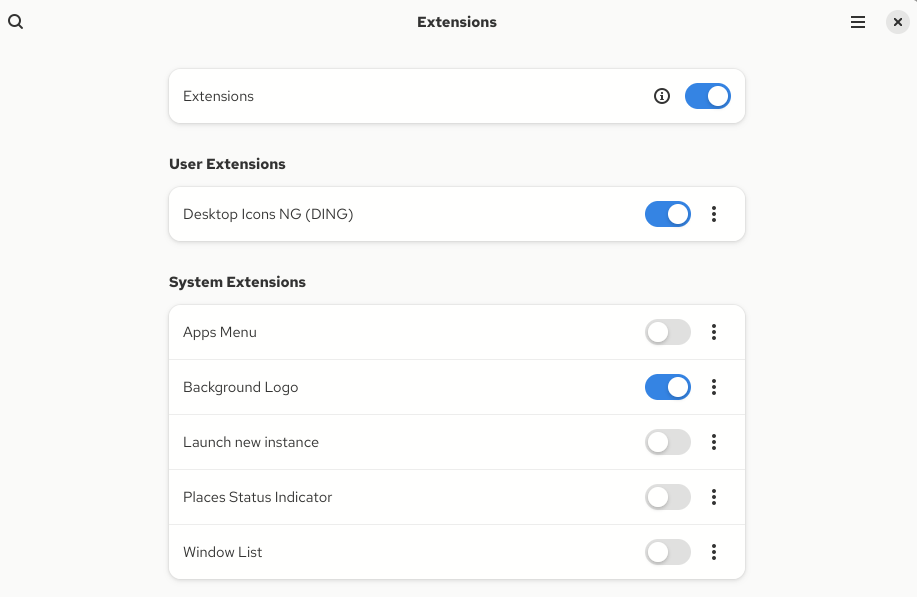Turn off the Background Logo switch
The image size is (917, 597).
point(667,387)
